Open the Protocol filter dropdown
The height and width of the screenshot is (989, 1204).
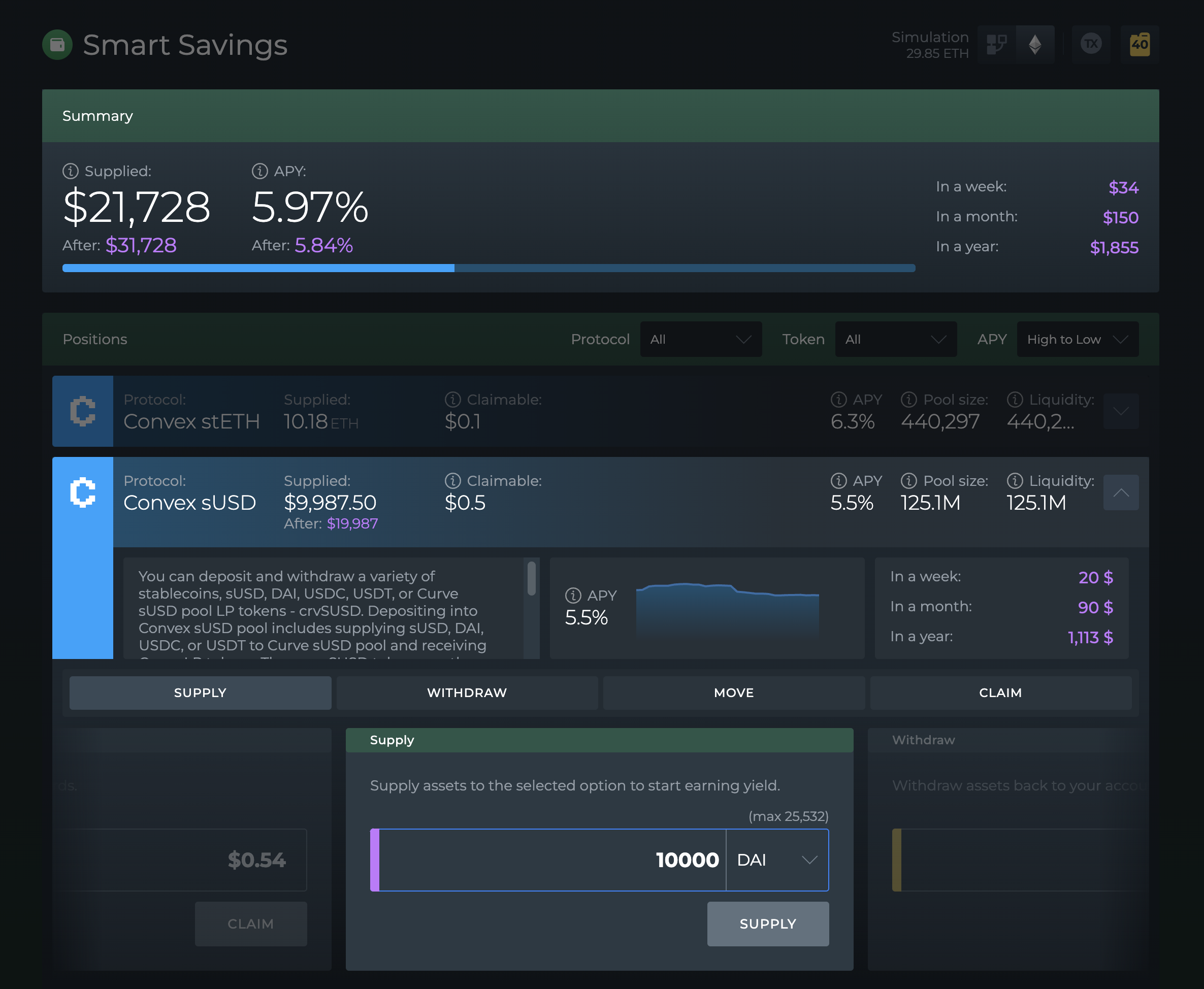click(701, 339)
